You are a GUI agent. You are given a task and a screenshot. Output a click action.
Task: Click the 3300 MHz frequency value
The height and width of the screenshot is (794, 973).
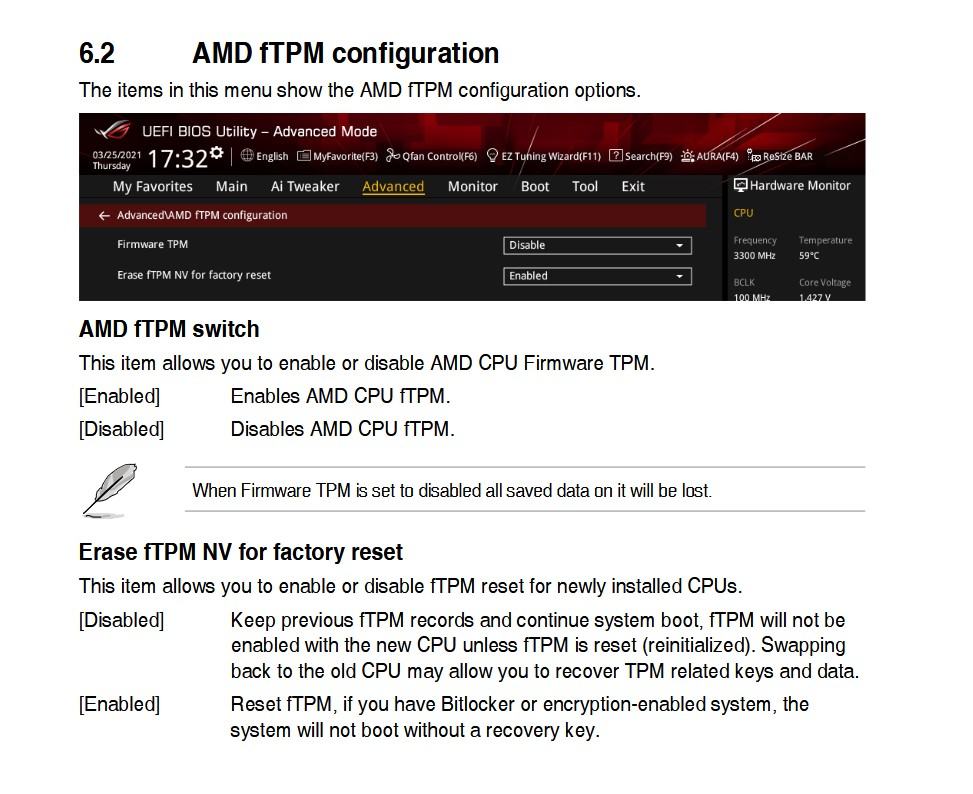click(x=755, y=256)
